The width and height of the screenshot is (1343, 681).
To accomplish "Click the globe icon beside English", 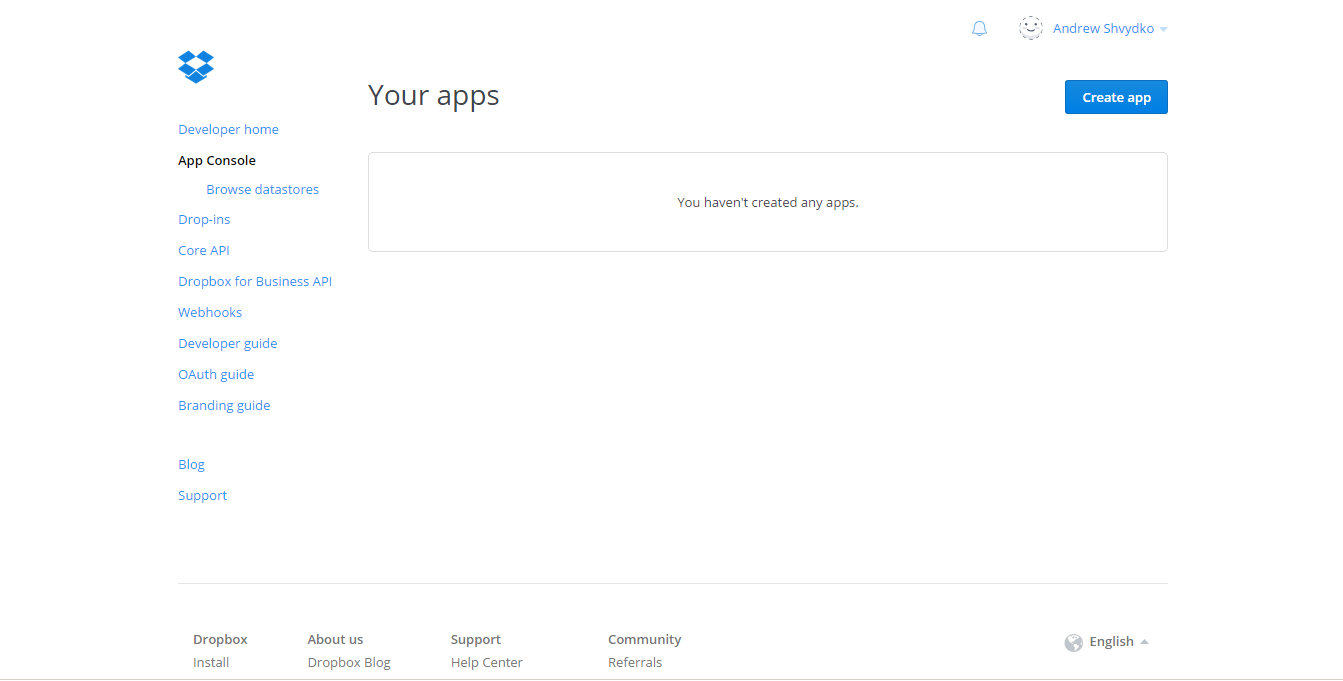I will pos(1074,642).
